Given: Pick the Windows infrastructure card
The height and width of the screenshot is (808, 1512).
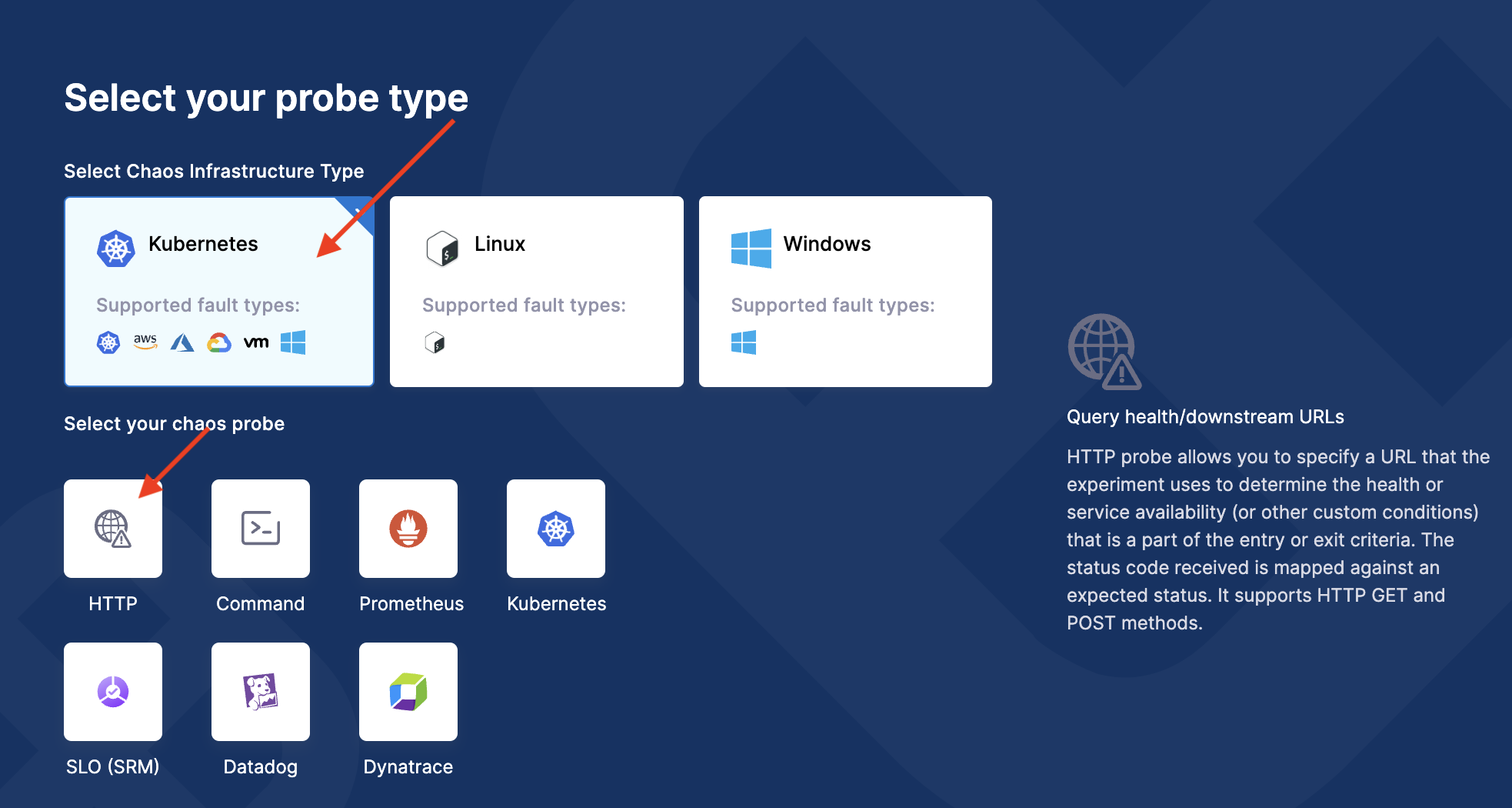Looking at the screenshot, I should pyautogui.click(x=845, y=292).
